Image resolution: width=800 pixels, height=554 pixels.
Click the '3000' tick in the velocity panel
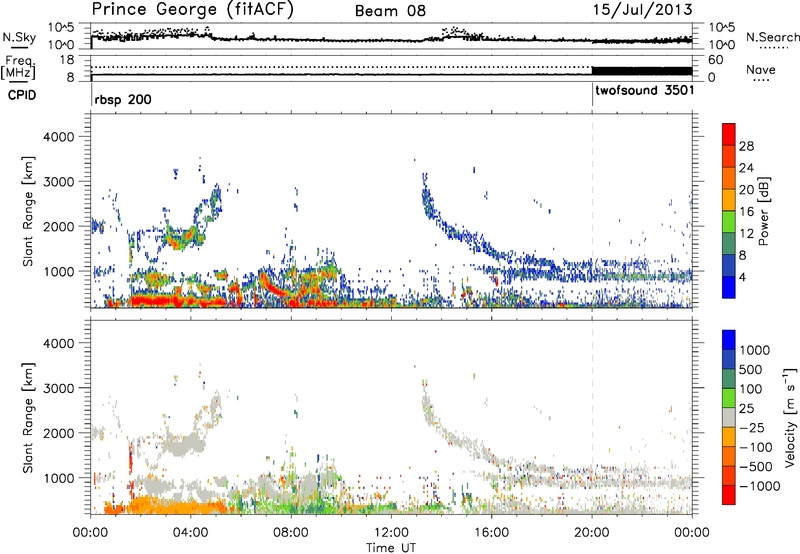point(59,388)
